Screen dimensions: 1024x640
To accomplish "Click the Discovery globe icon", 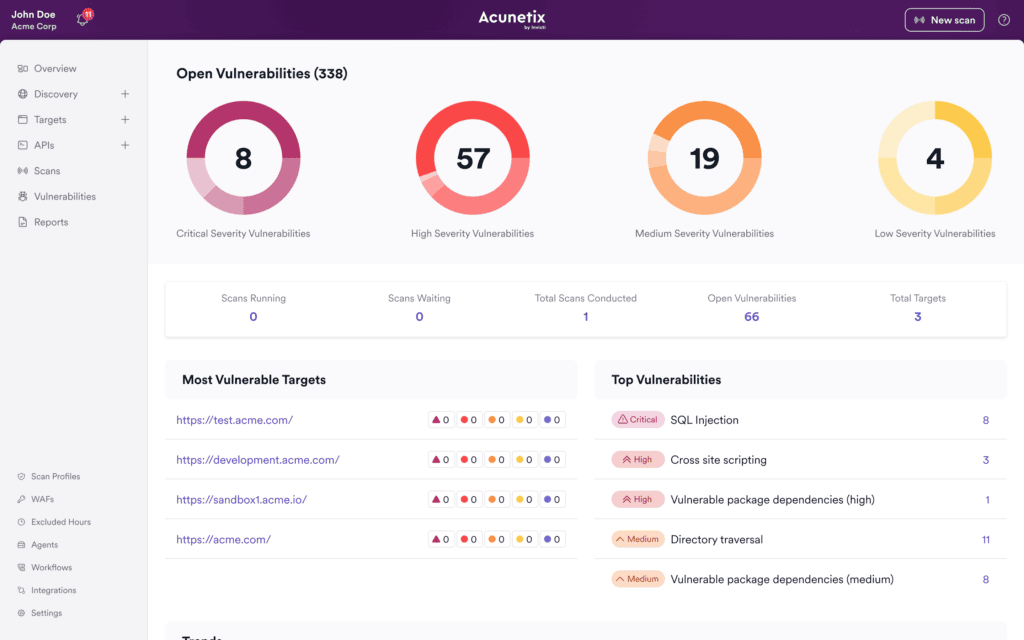I will [23, 94].
